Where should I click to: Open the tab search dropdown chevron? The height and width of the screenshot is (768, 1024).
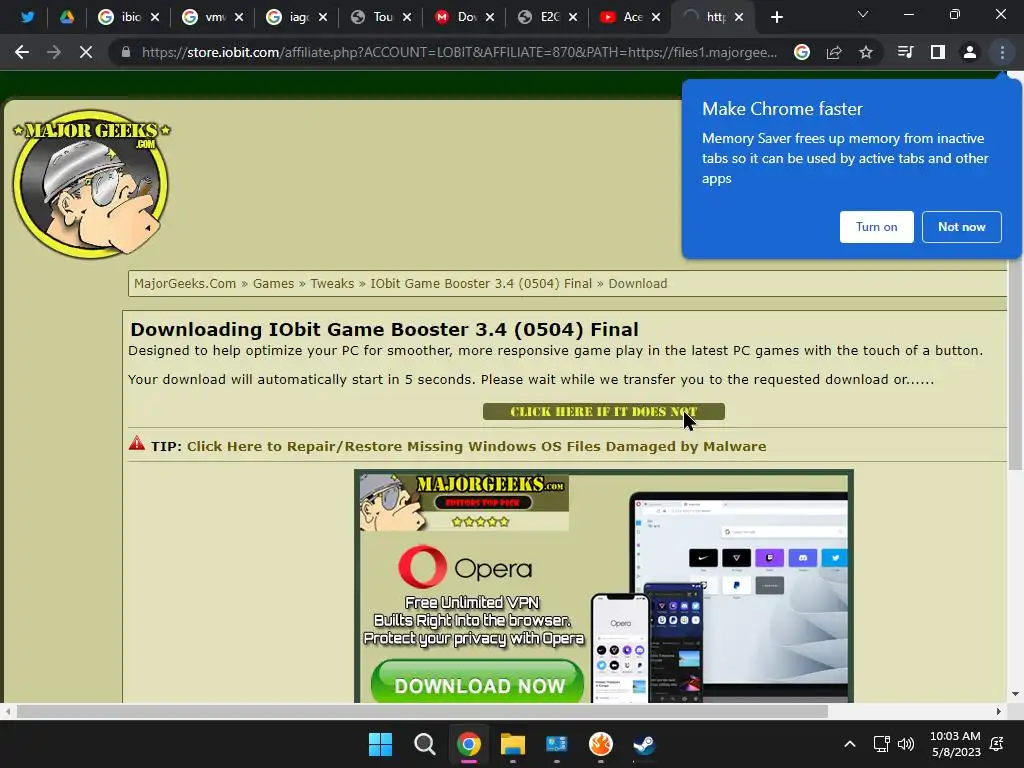tap(863, 14)
